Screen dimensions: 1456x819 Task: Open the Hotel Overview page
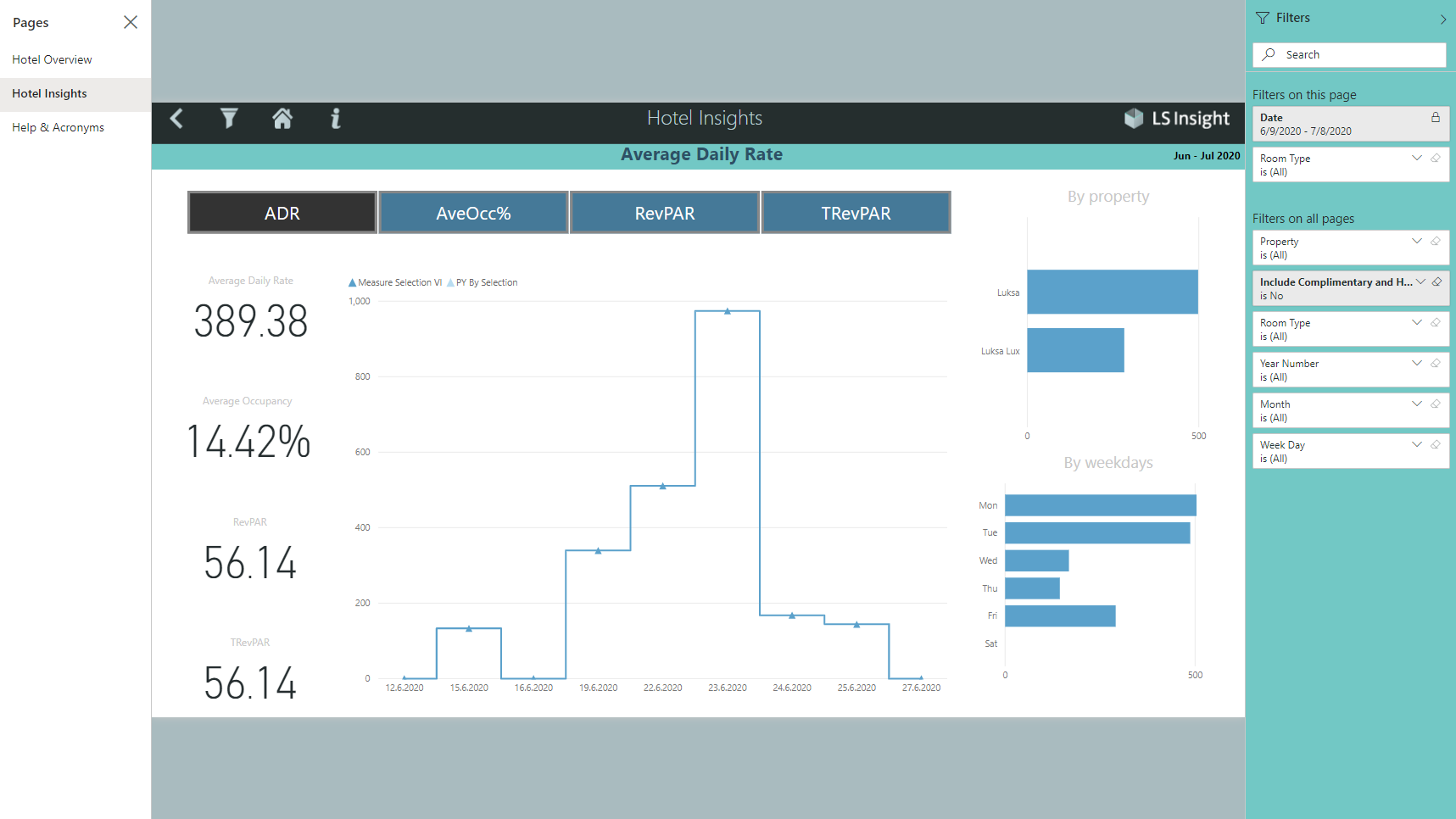52,60
